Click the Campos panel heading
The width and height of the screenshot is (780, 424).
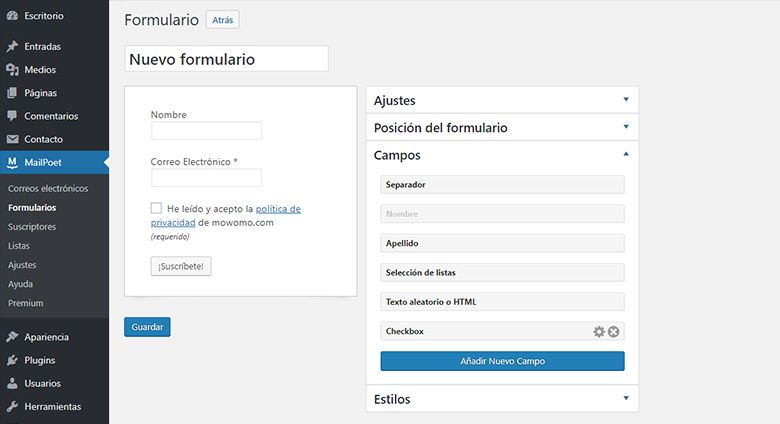click(x=397, y=155)
